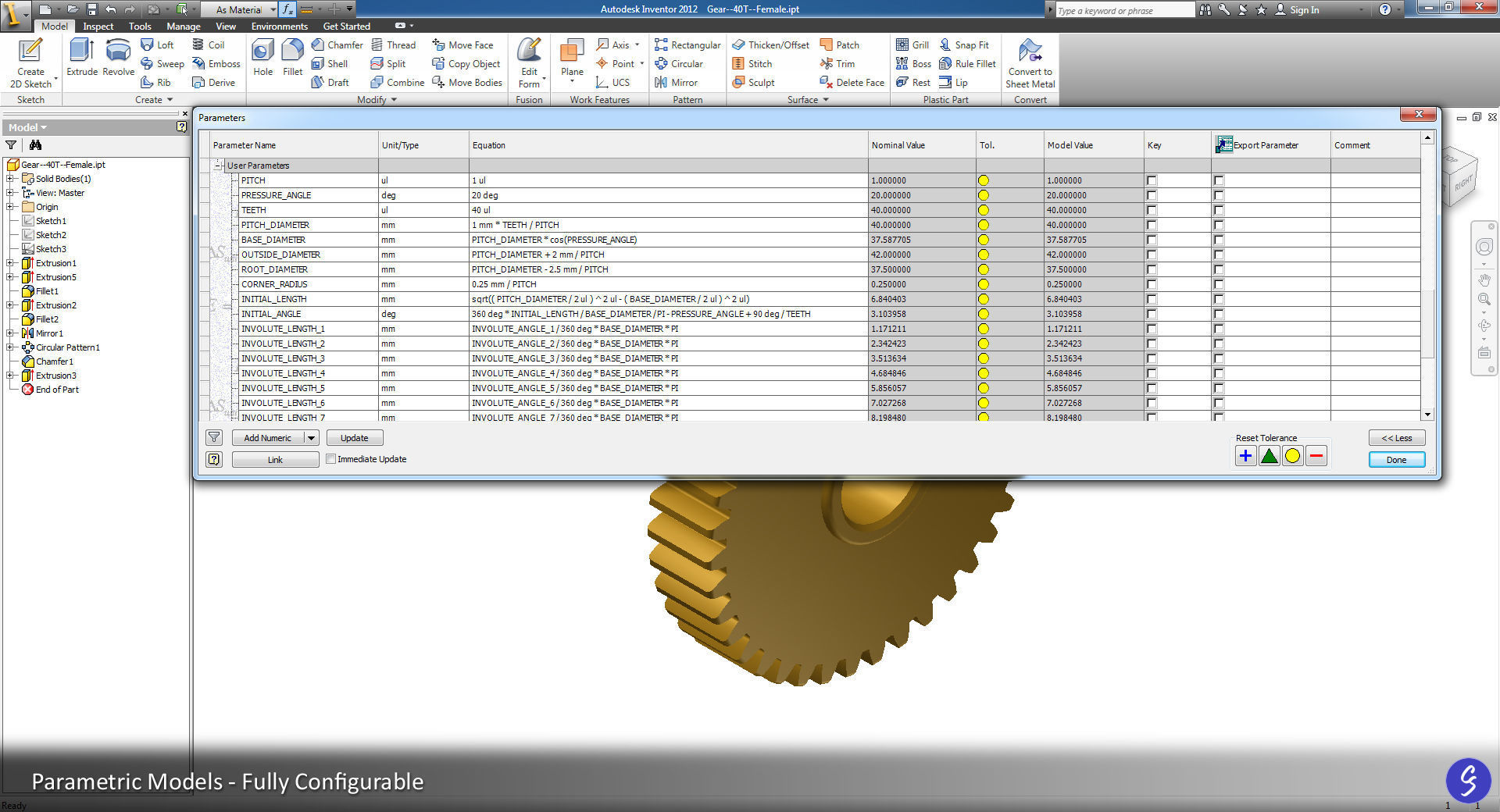Click the keyword search field
The height and width of the screenshot is (812, 1500).
click(1123, 10)
